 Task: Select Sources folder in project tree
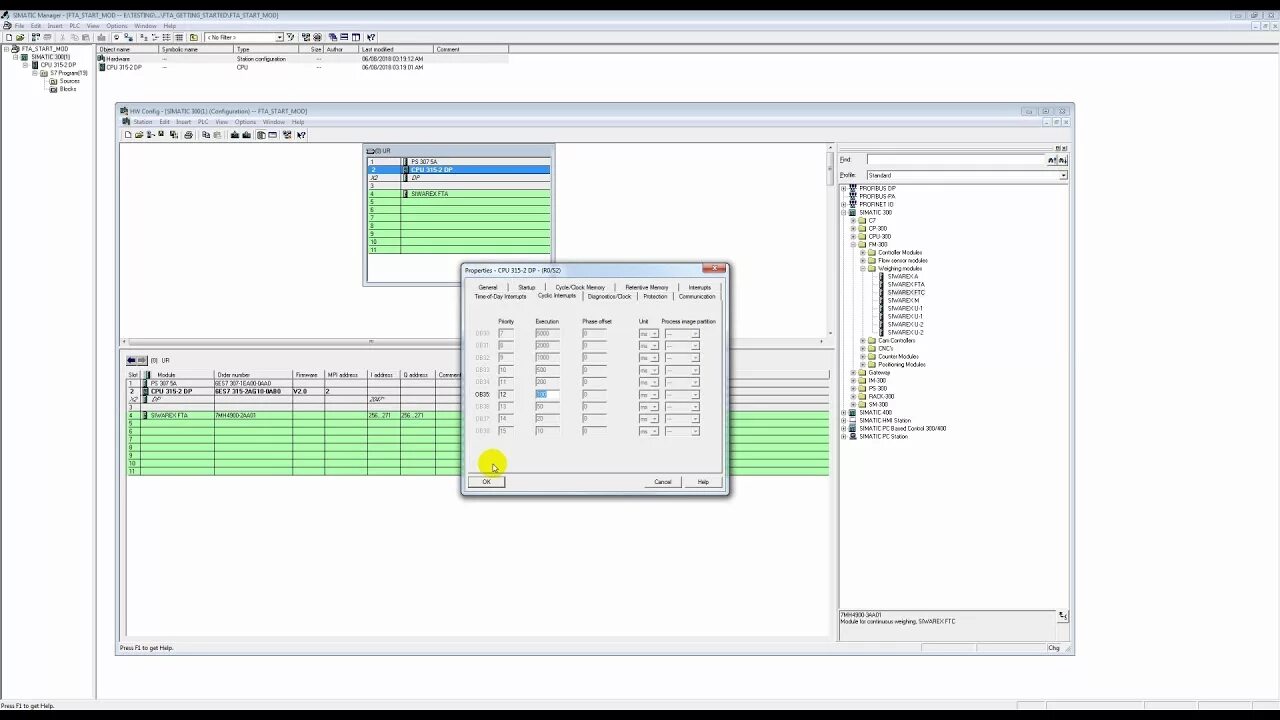69,81
